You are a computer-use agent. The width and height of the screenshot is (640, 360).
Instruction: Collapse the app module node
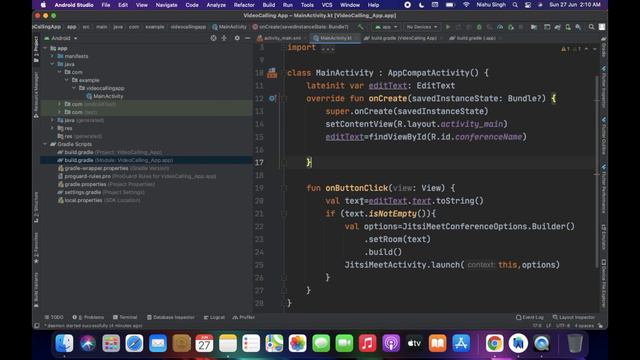tap(45, 48)
